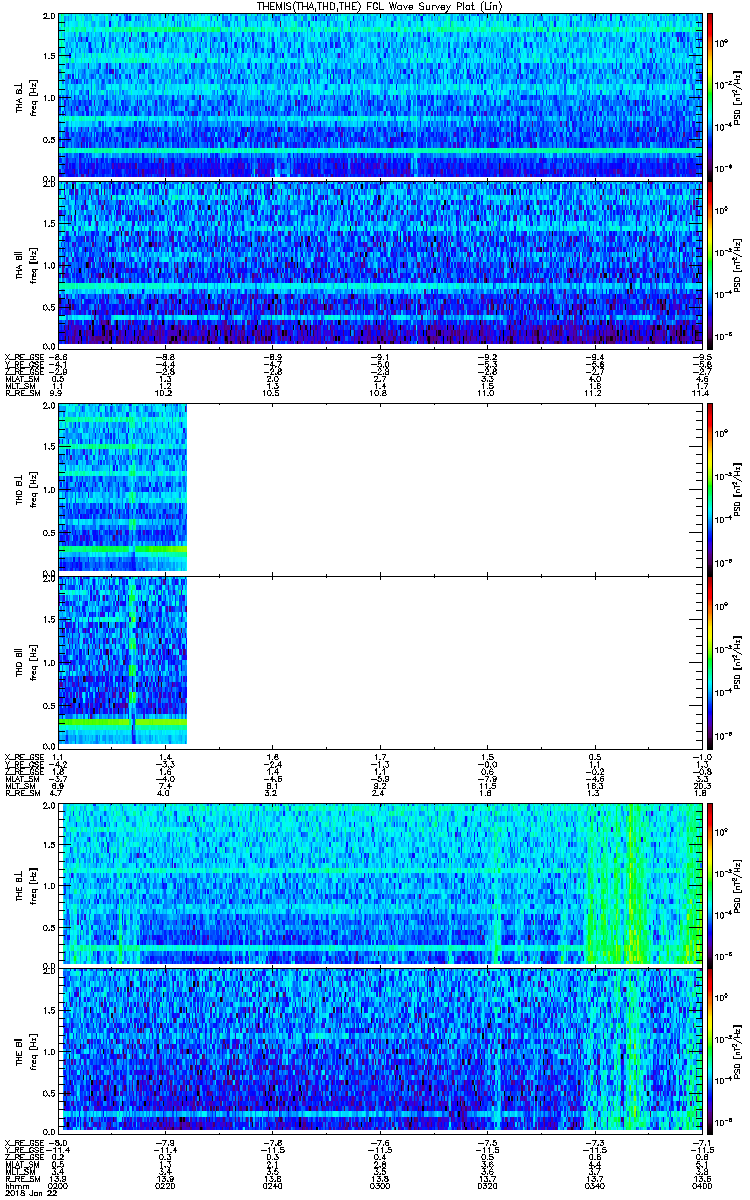Click the '2.0' frequency tick of THE B⊥
Image resolution: width=750 pixels, height=1200 pixels.
pos(48,806)
